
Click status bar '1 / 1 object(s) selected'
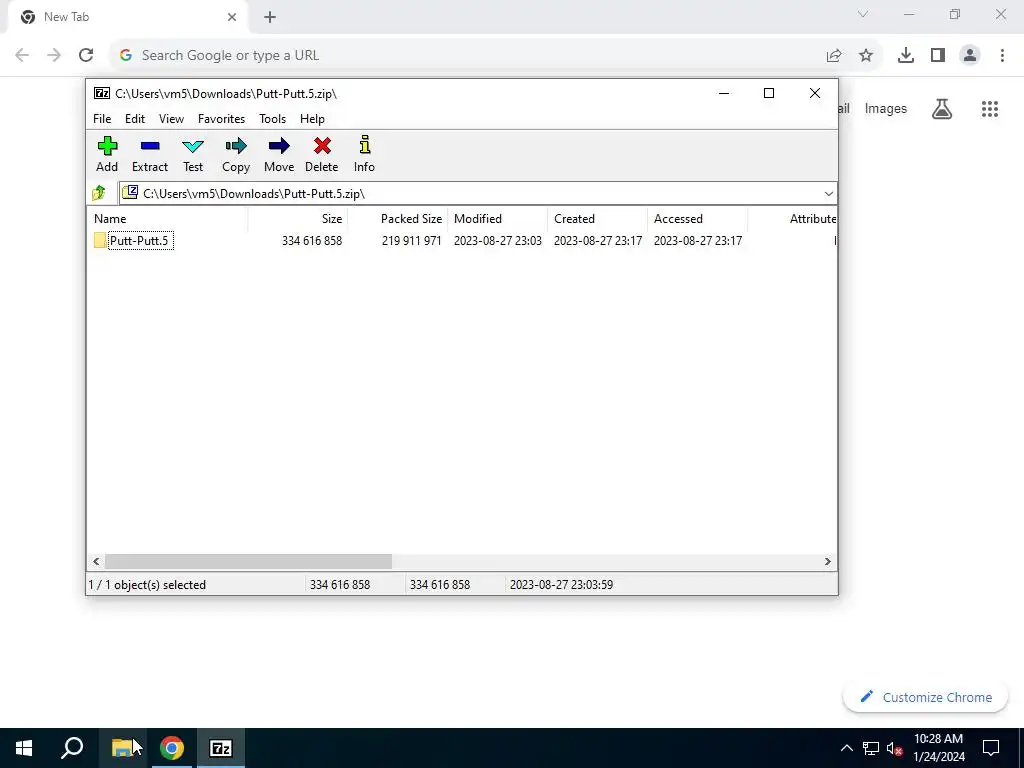148,584
